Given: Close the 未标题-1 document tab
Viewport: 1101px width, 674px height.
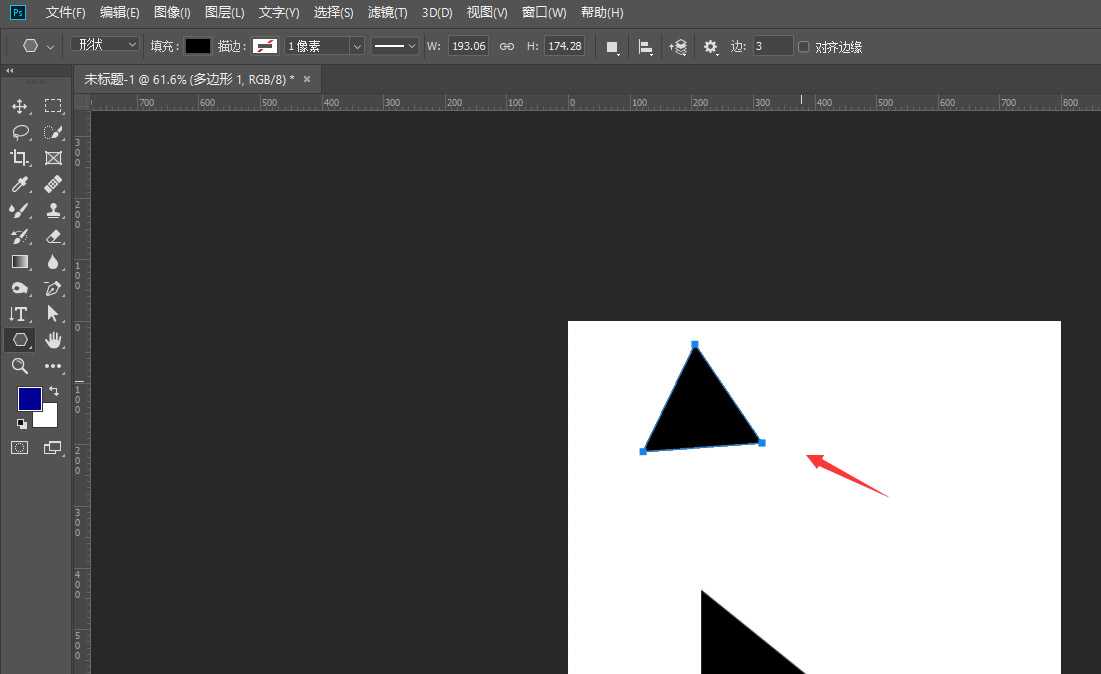Looking at the screenshot, I should tap(307, 79).
